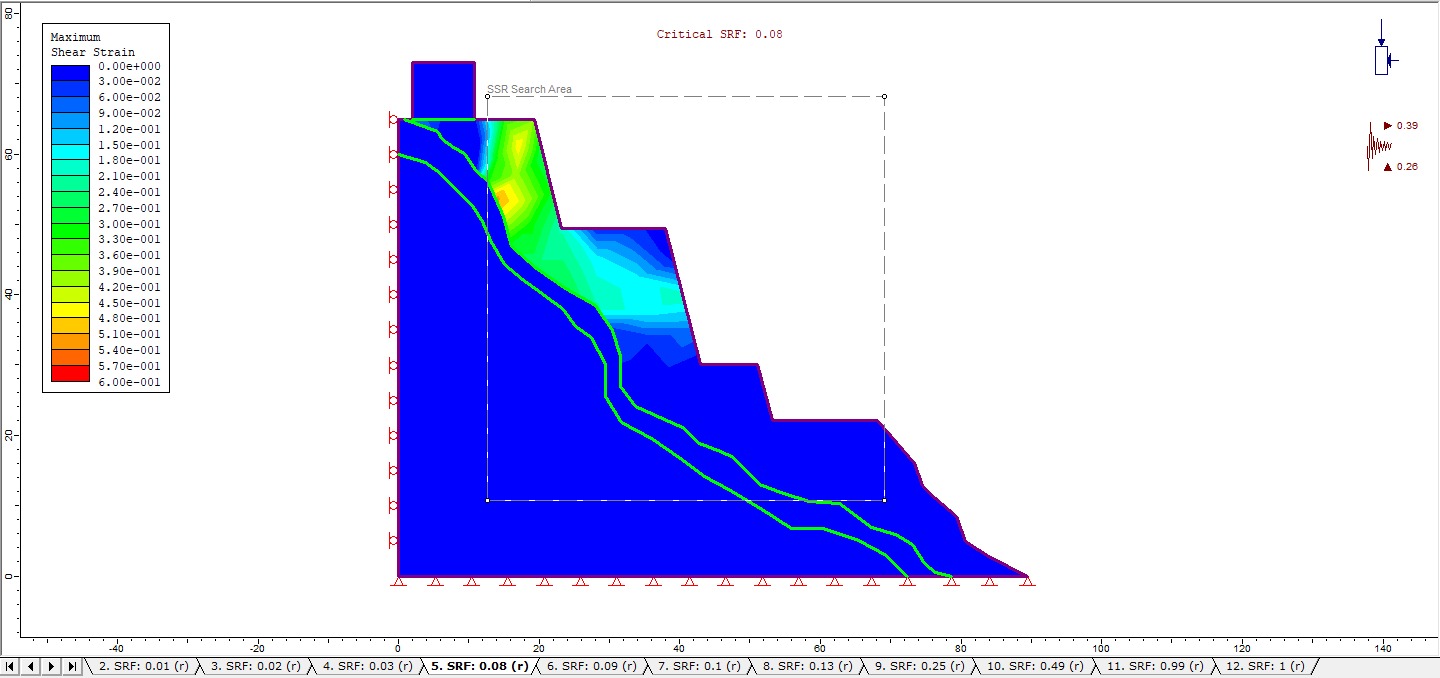
Task: Select the 11. SRF: 0.99 tab
Action: pos(1148,666)
